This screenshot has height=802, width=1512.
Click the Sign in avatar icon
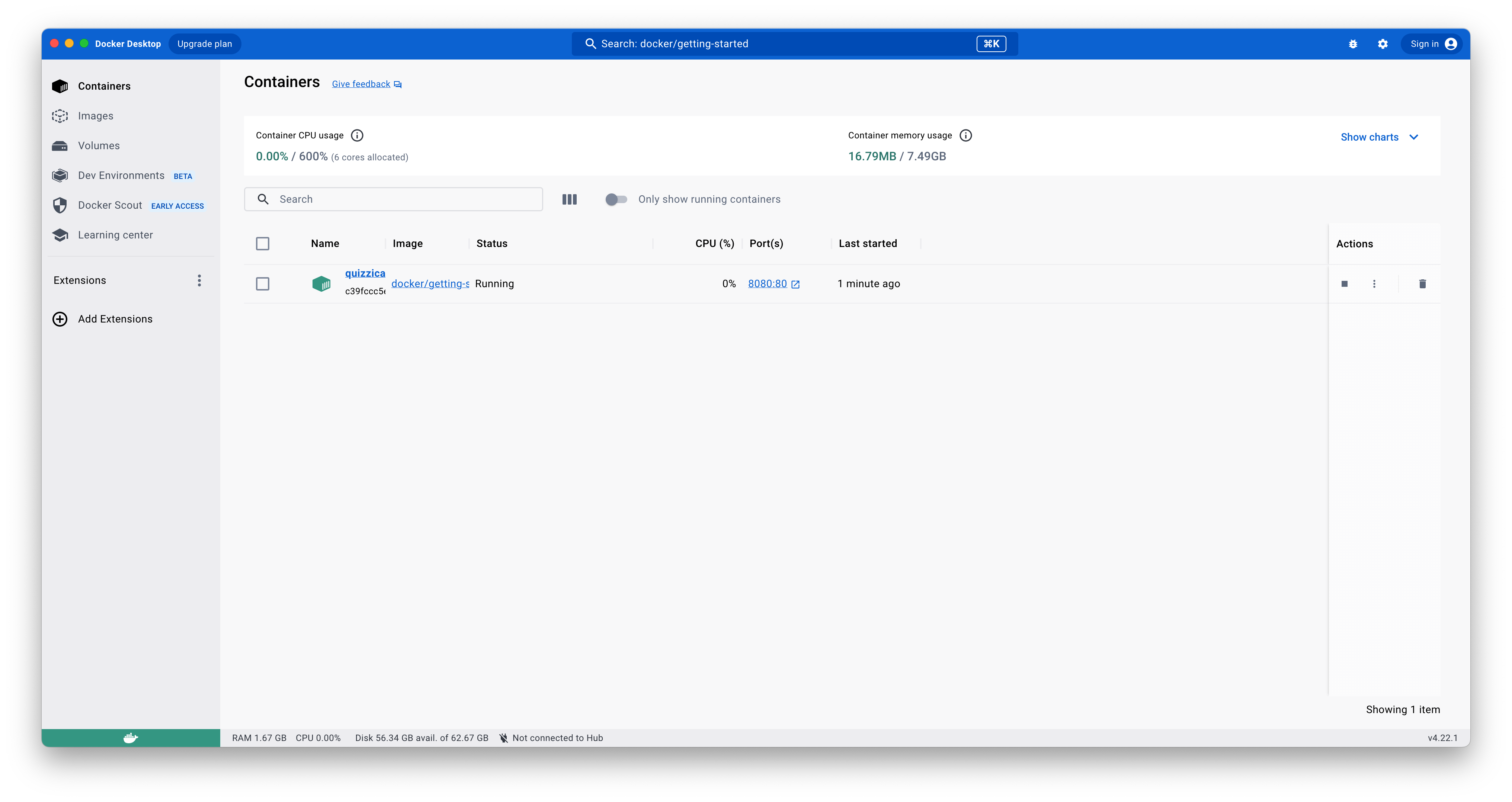[1451, 44]
